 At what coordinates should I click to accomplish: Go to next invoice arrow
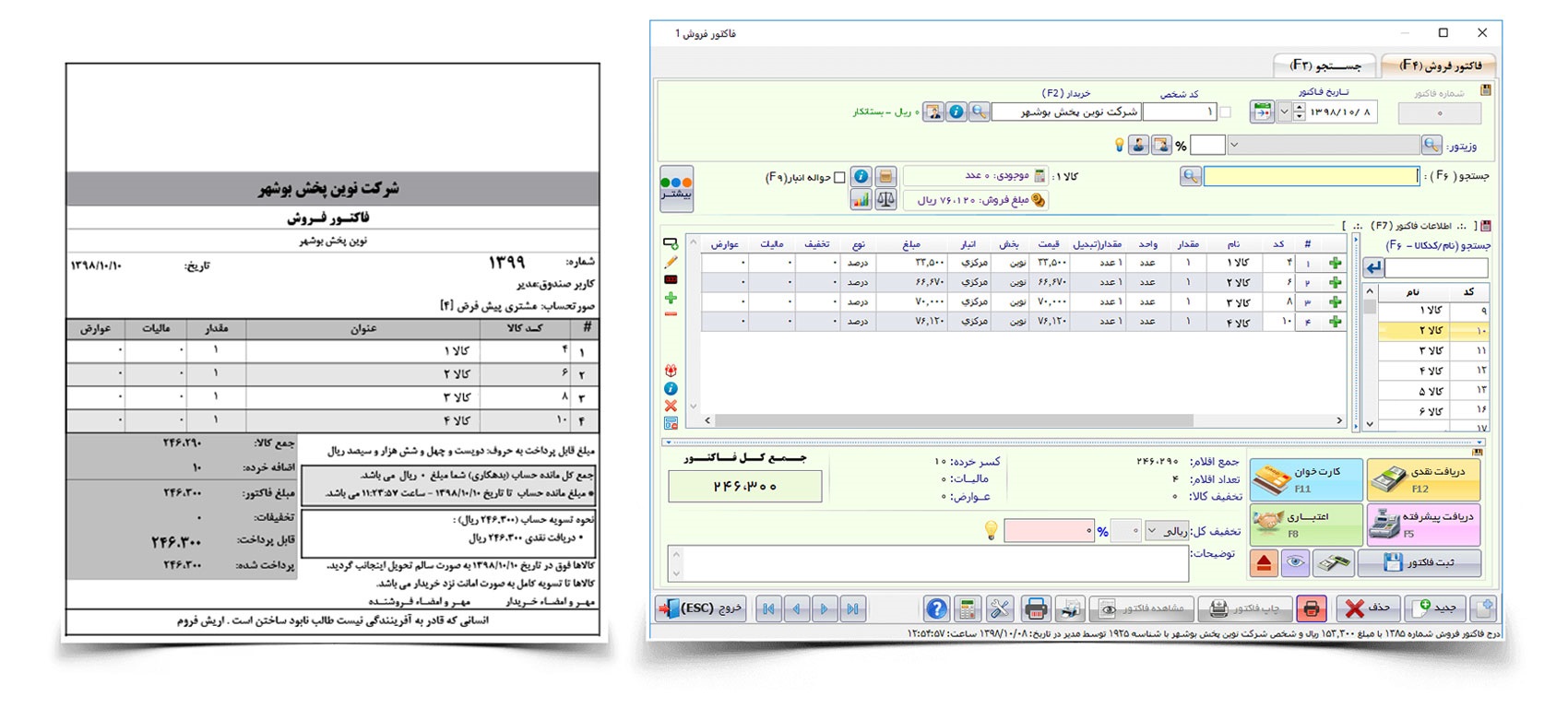tap(825, 608)
